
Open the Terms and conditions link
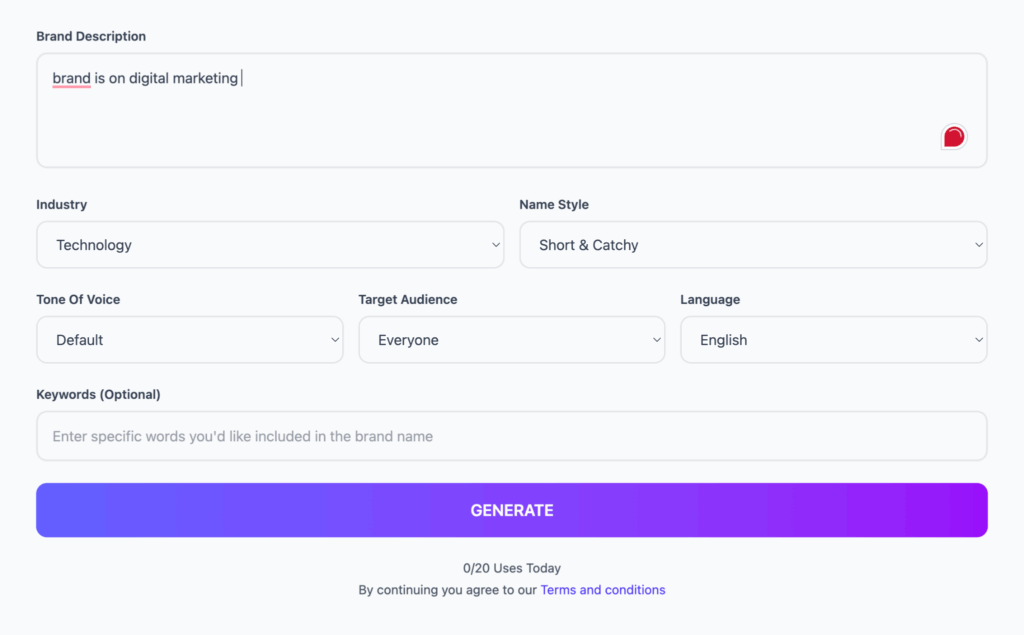pyautogui.click(x=603, y=590)
